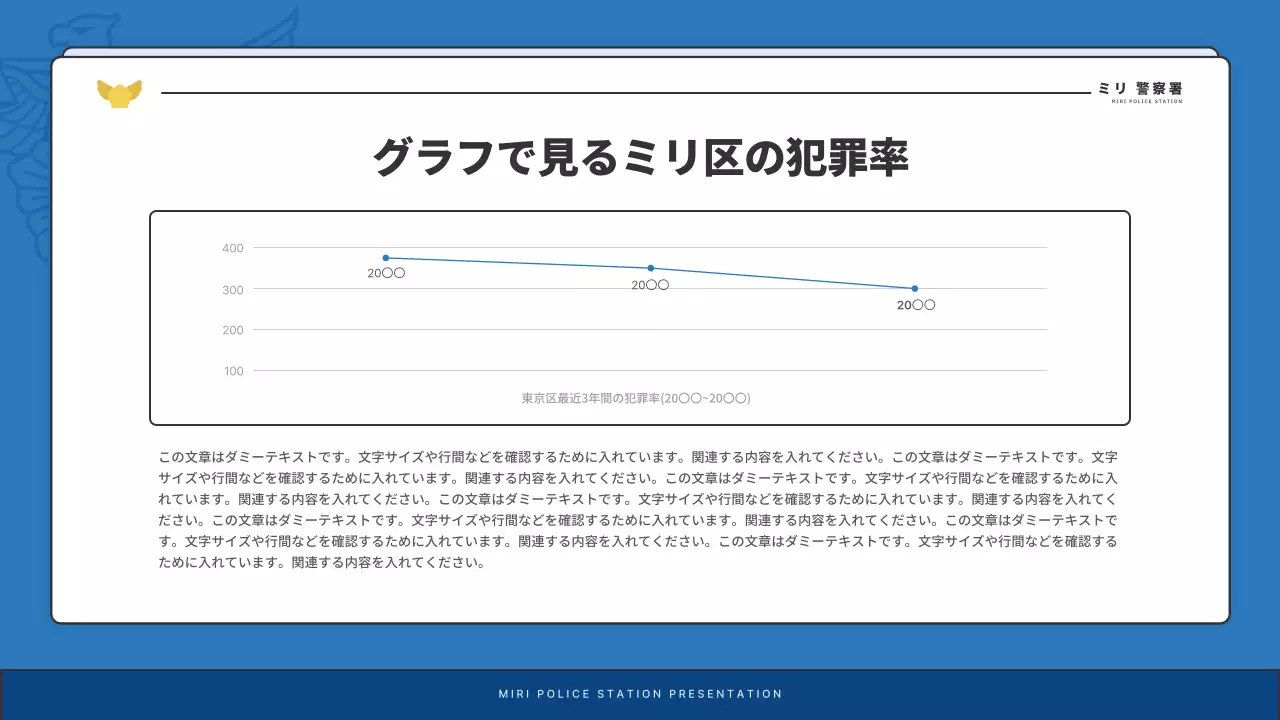
Task: Click the 100 gridline value label
Action: click(233, 371)
